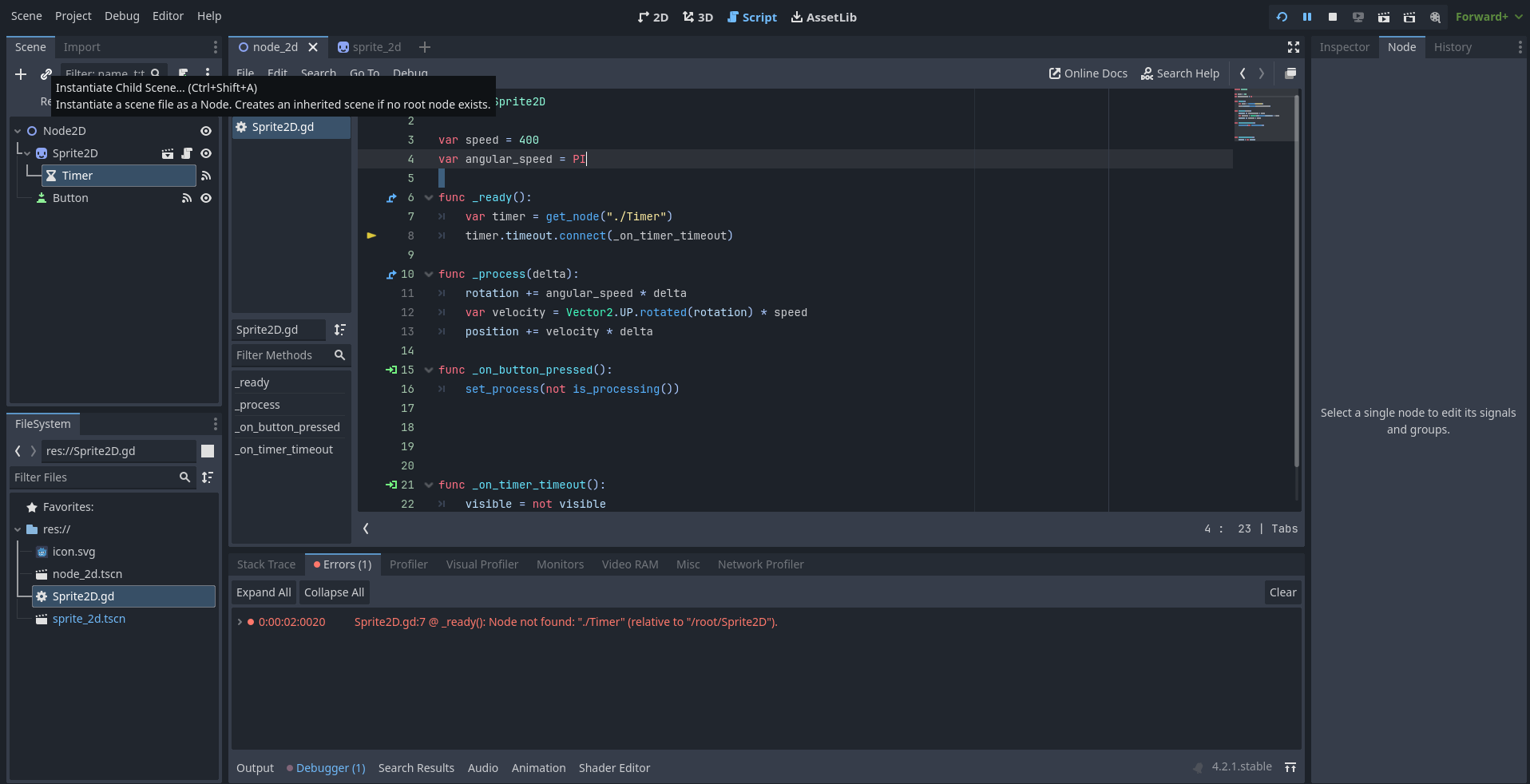
Task: Make script editor floating window icon
Action: 1290,73
